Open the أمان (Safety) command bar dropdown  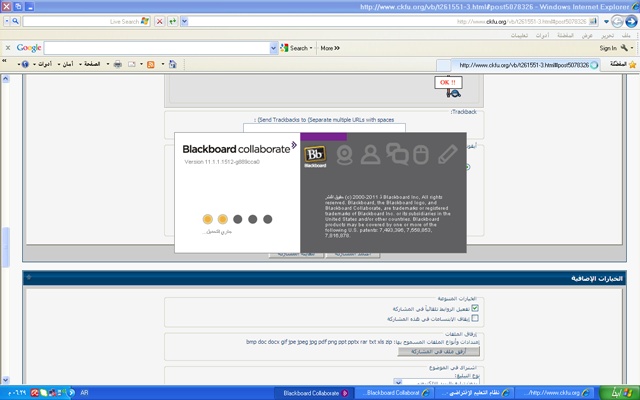[x=65, y=64]
